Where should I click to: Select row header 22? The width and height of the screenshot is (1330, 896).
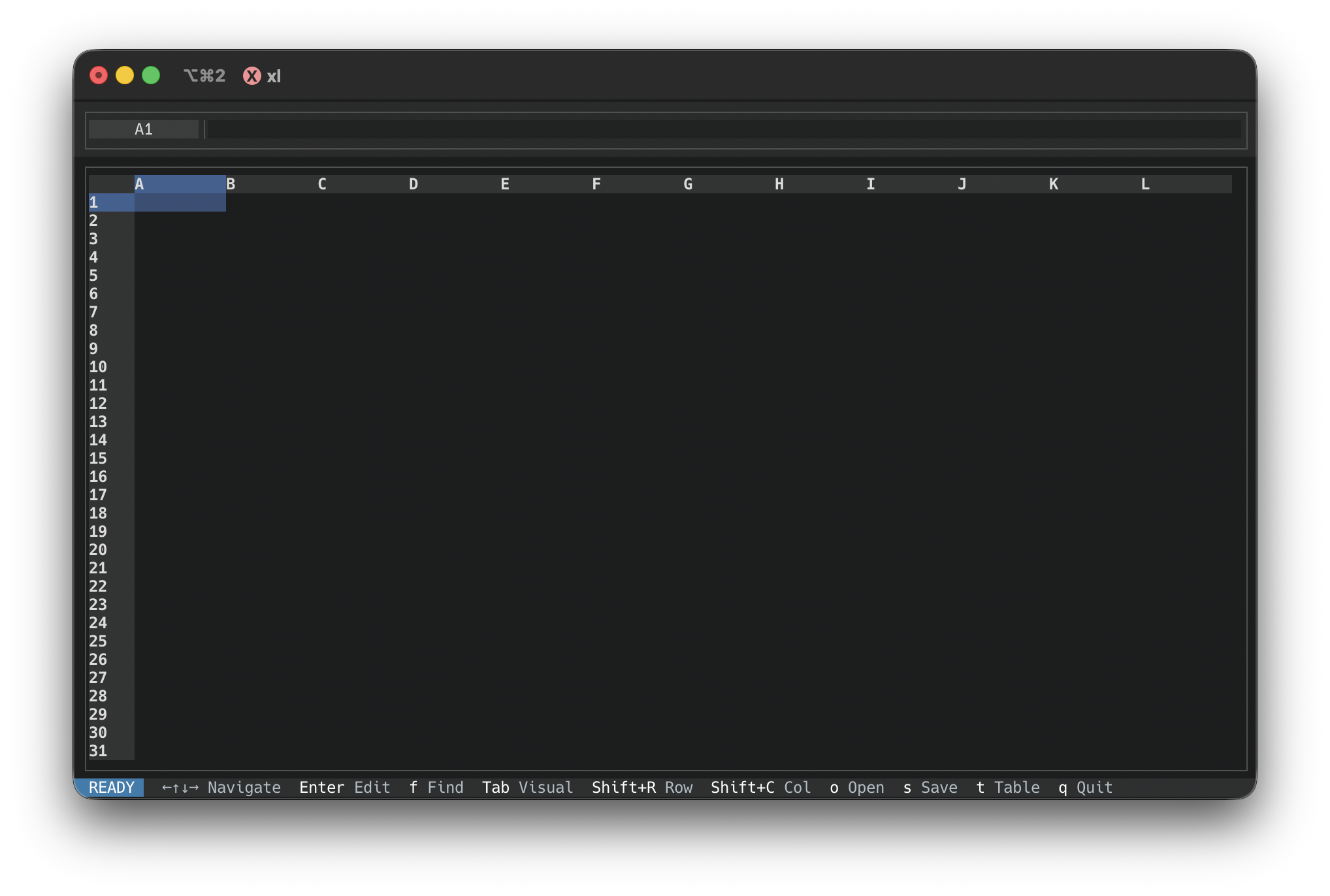[112, 586]
